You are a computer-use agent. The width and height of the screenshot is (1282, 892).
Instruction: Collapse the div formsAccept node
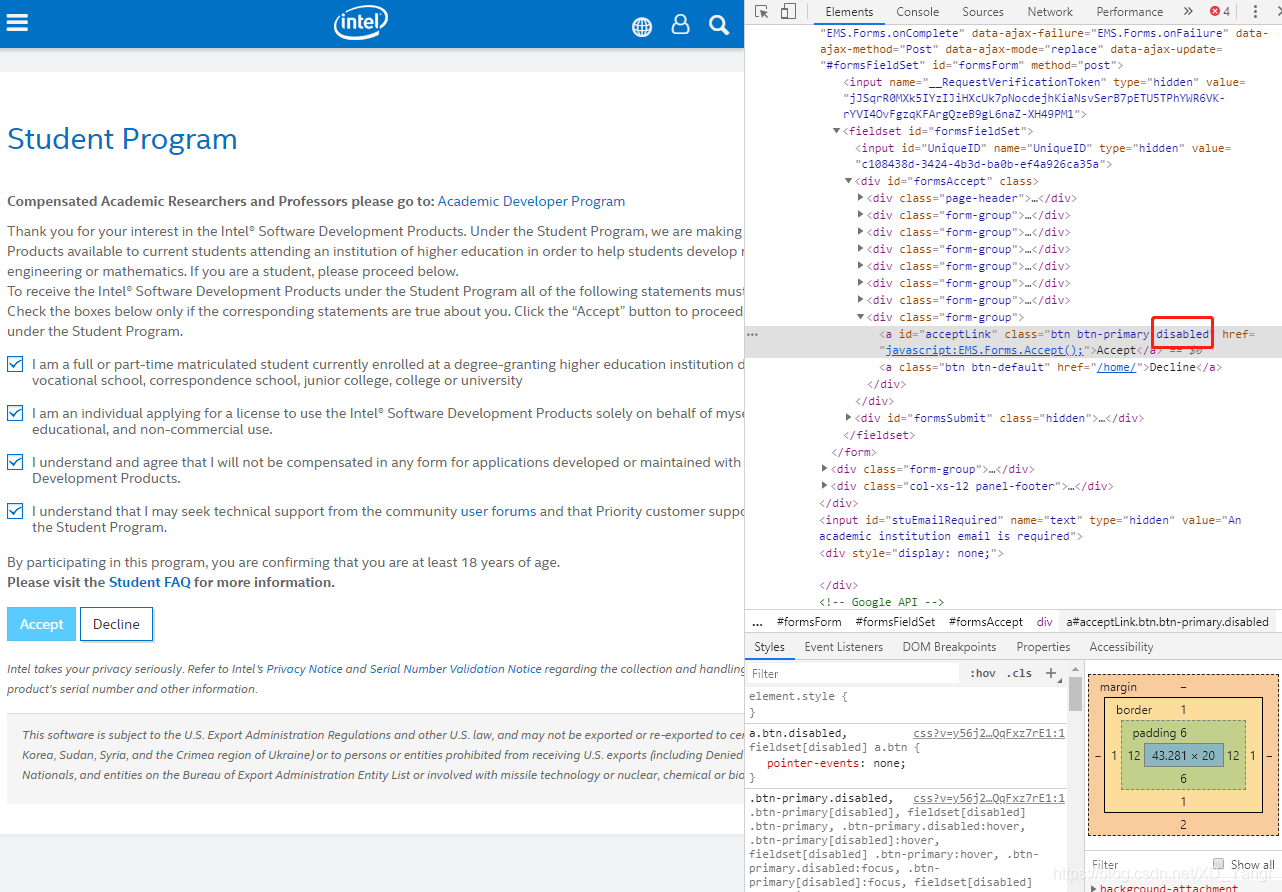[849, 181]
